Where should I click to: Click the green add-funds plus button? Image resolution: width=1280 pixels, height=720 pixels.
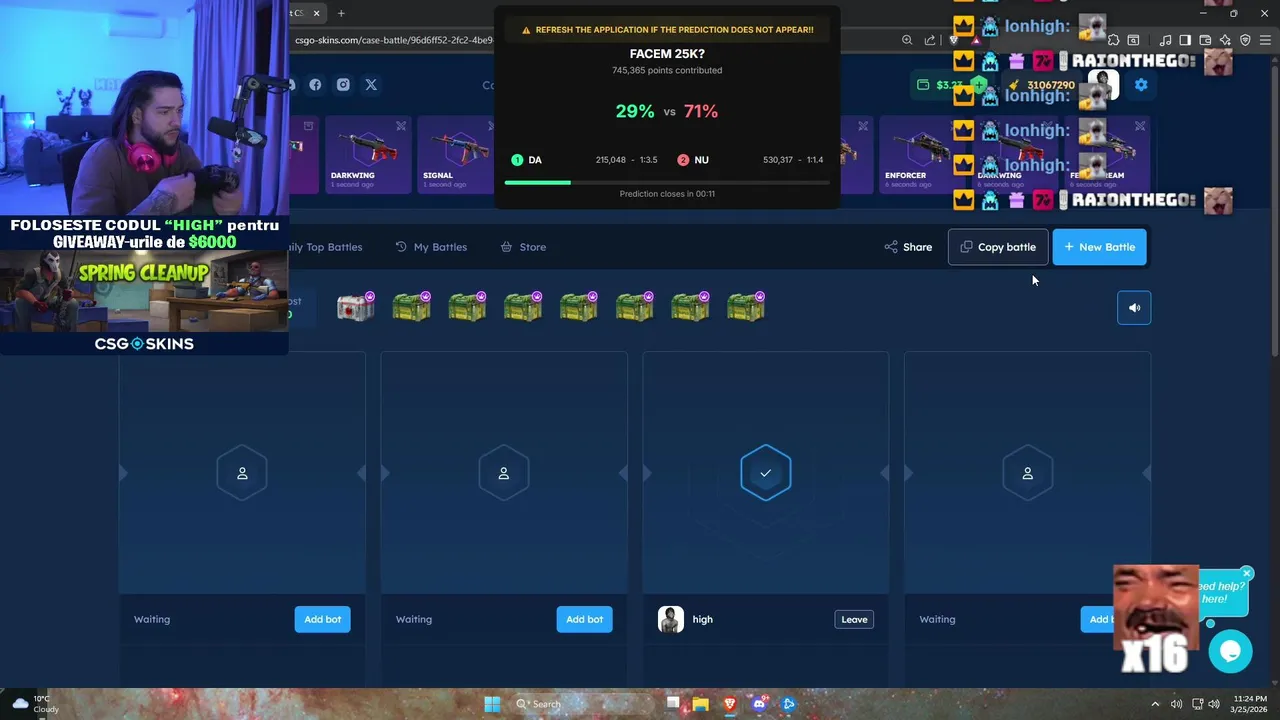pos(979,85)
